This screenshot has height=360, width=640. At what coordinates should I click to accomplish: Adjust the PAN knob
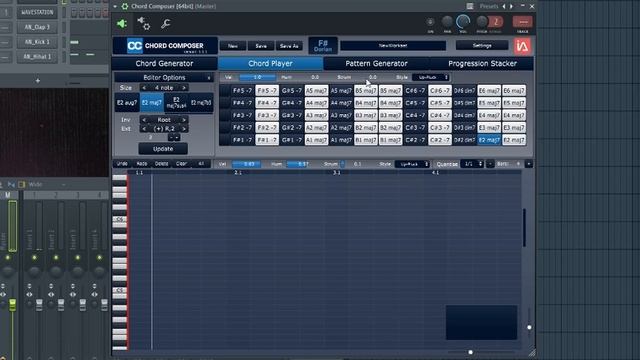[447, 22]
